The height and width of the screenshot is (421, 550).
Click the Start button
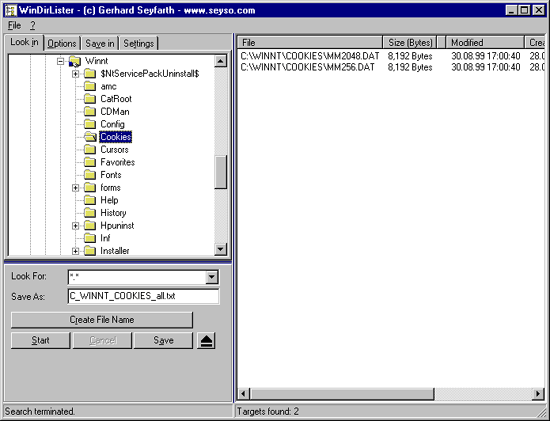(40, 340)
